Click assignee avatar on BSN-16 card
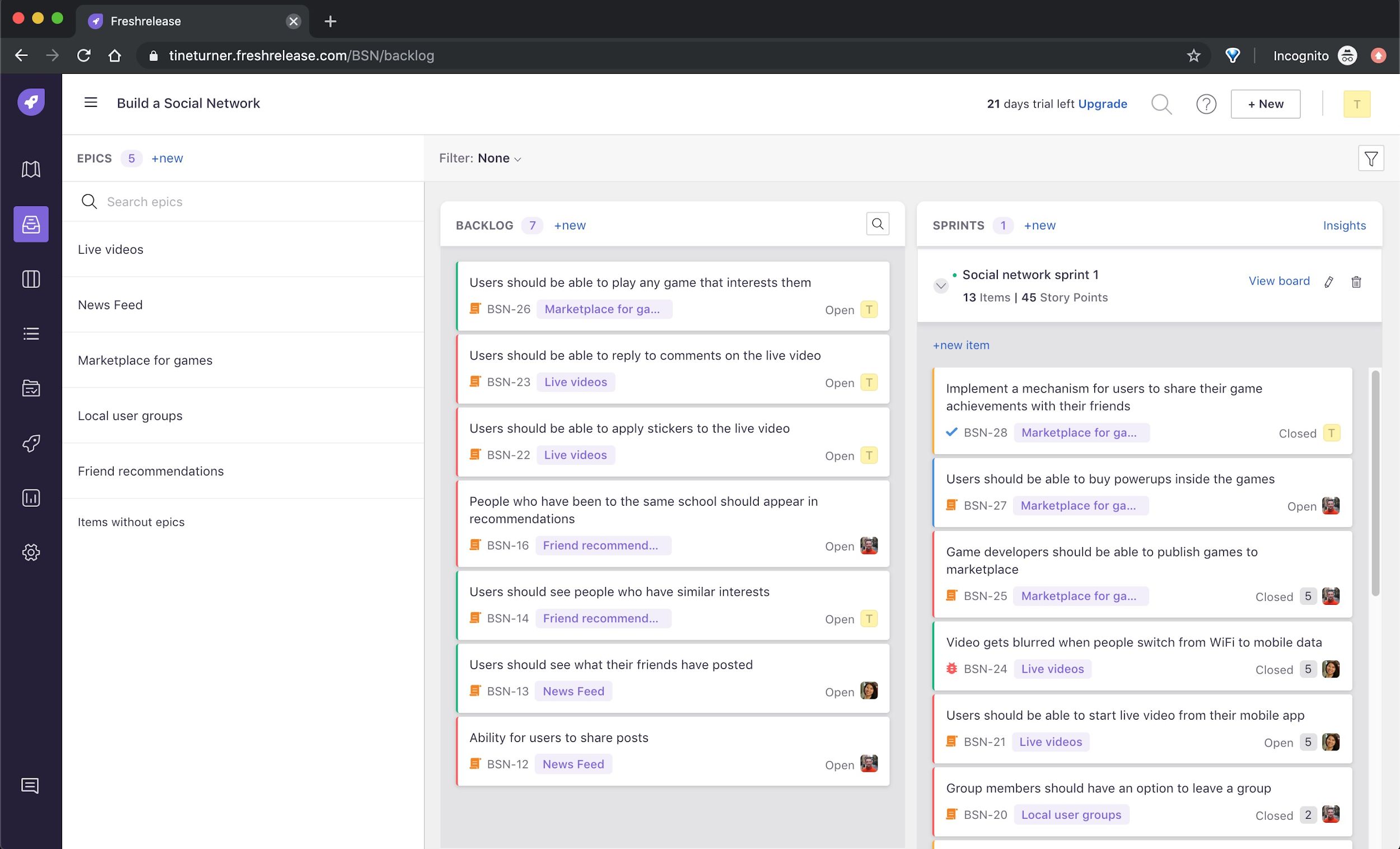The image size is (1400, 849). [869, 545]
